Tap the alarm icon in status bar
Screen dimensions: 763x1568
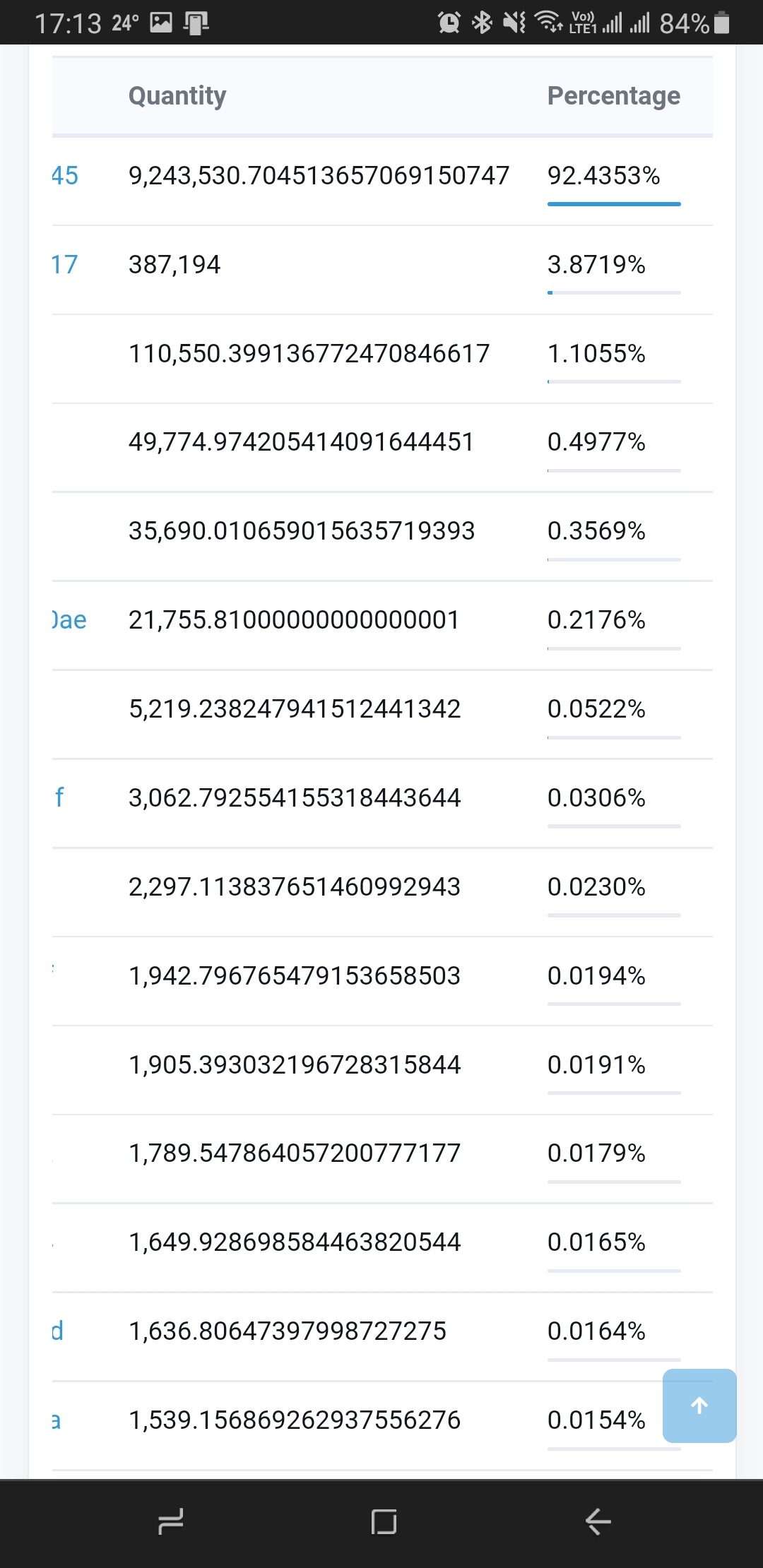[449, 23]
